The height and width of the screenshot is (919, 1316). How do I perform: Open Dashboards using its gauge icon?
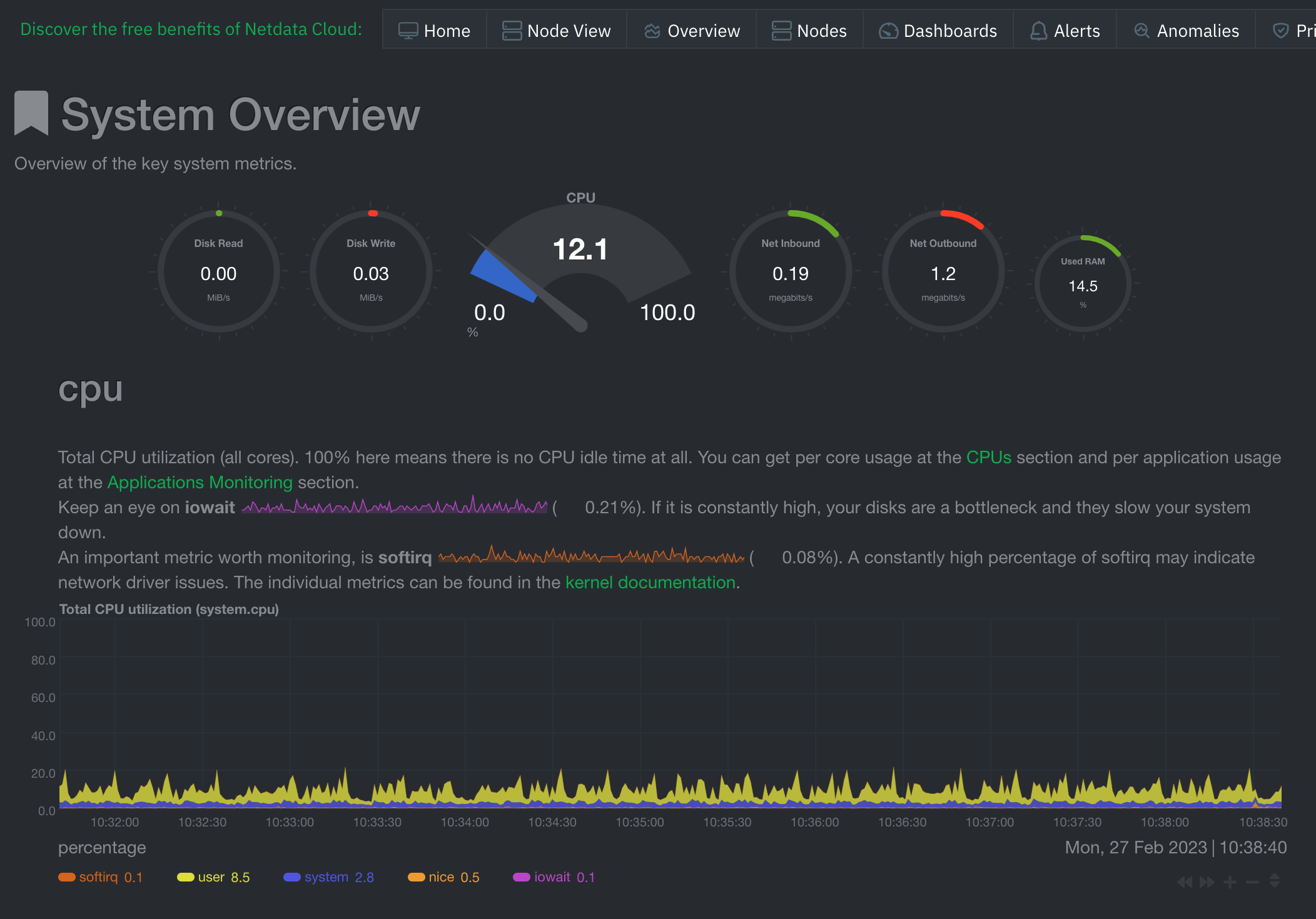(889, 29)
